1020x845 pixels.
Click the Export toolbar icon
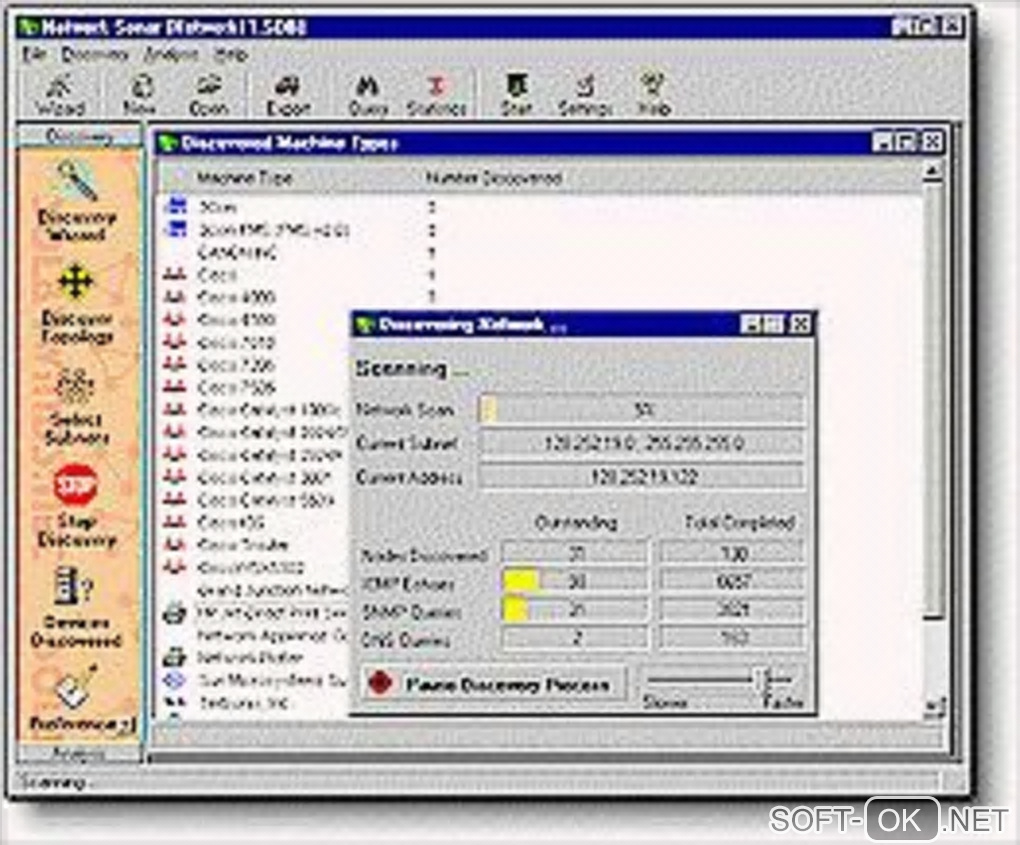tap(288, 95)
